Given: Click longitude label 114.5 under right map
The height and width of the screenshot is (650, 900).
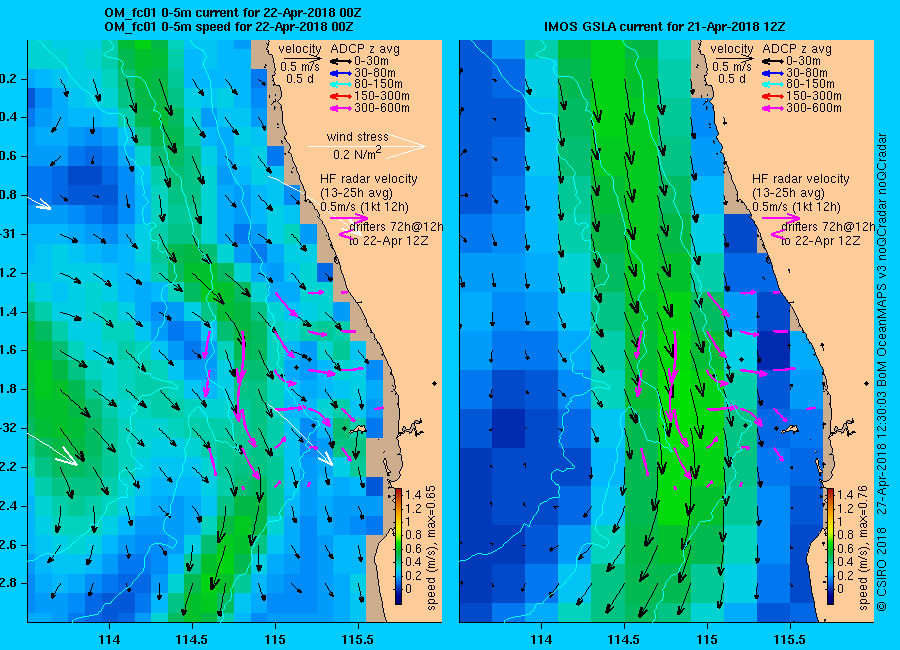Looking at the screenshot, I should [x=624, y=640].
